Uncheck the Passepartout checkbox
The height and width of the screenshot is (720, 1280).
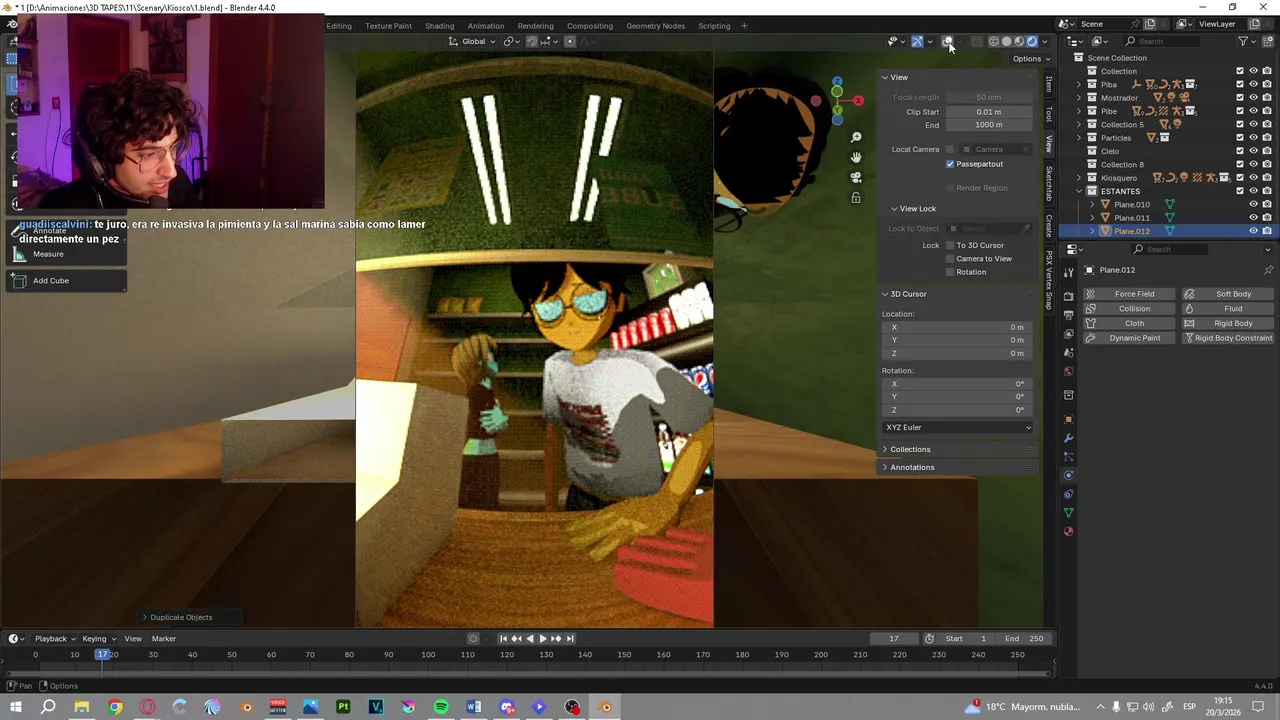click(950, 164)
